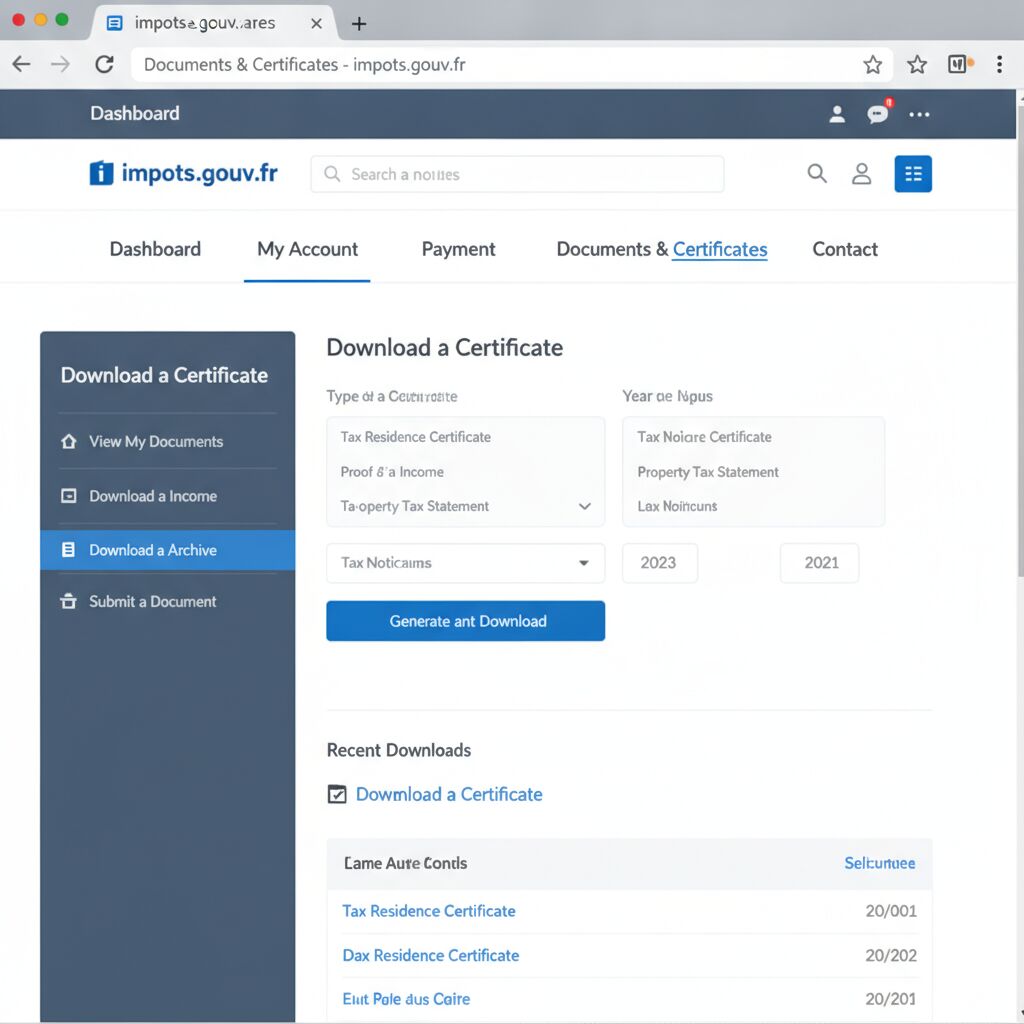Open the ellipsis menu in dark header

(x=919, y=115)
